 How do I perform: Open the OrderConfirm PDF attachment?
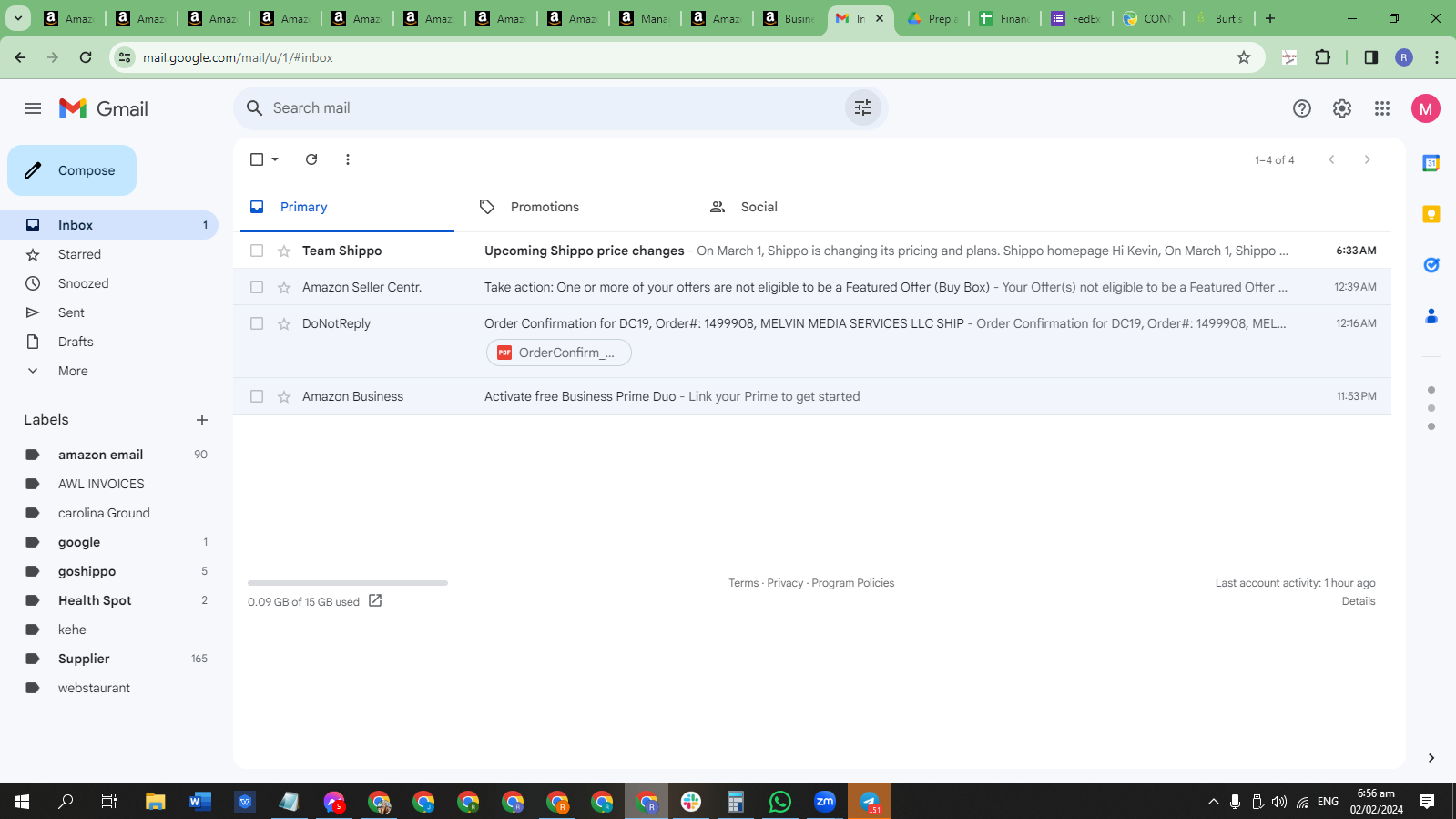559,353
